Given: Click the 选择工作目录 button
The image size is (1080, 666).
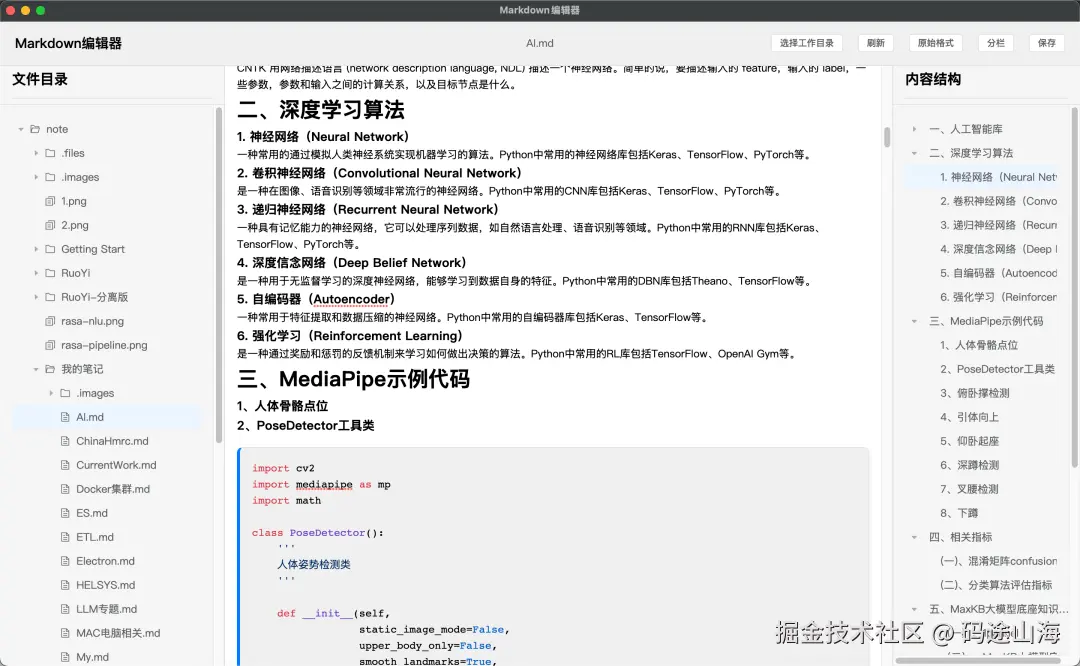Looking at the screenshot, I should pos(807,43).
